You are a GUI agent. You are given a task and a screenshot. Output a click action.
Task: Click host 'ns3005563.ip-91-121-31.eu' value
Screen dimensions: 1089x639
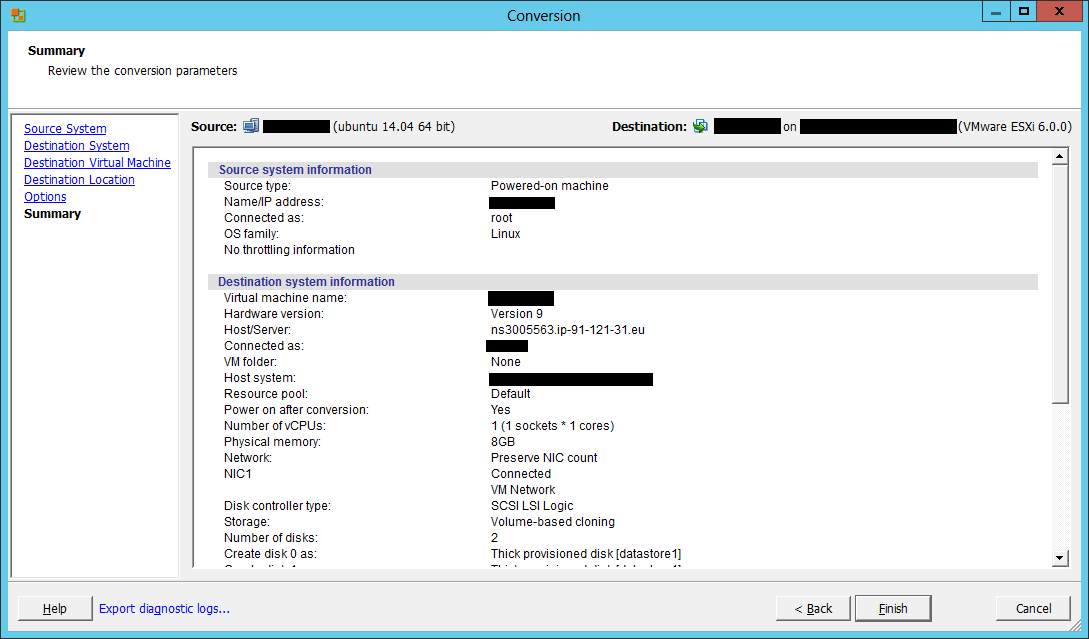[x=567, y=329]
